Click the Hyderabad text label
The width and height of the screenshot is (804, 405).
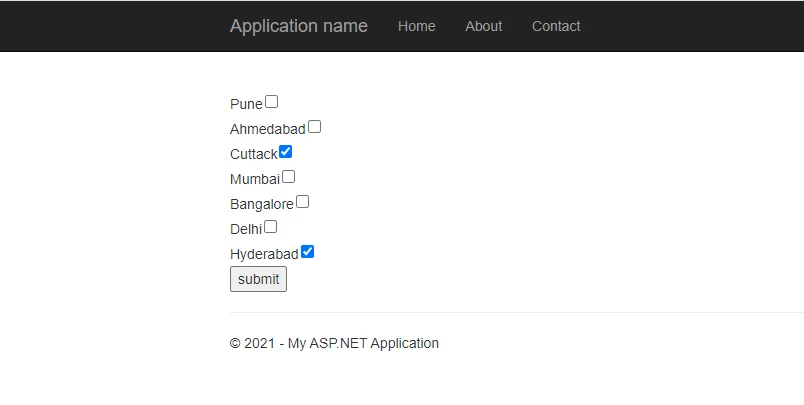pyautogui.click(x=265, y=254)
